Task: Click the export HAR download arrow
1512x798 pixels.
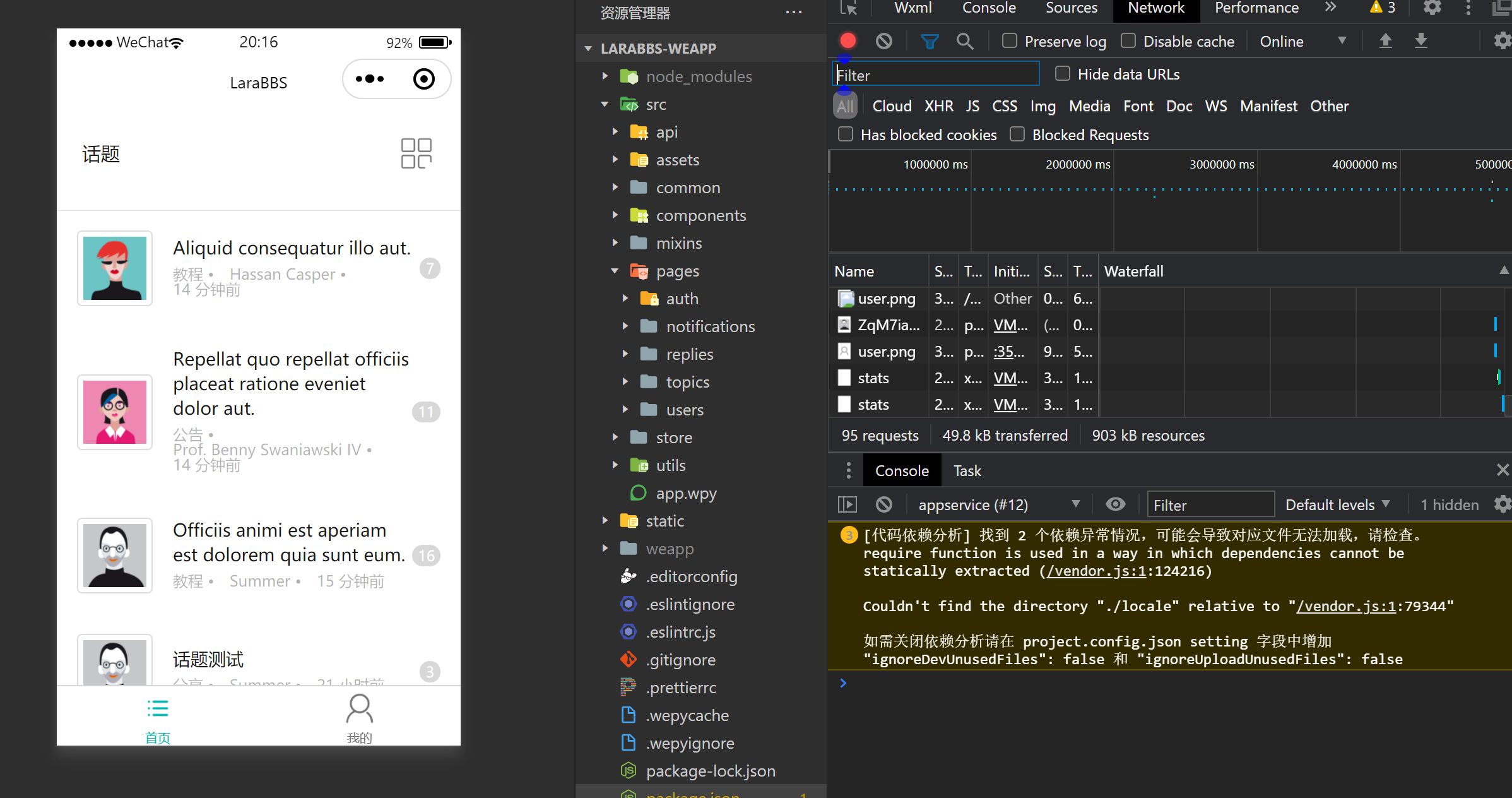Action: pyautogui.click(x=1421, y=41)
